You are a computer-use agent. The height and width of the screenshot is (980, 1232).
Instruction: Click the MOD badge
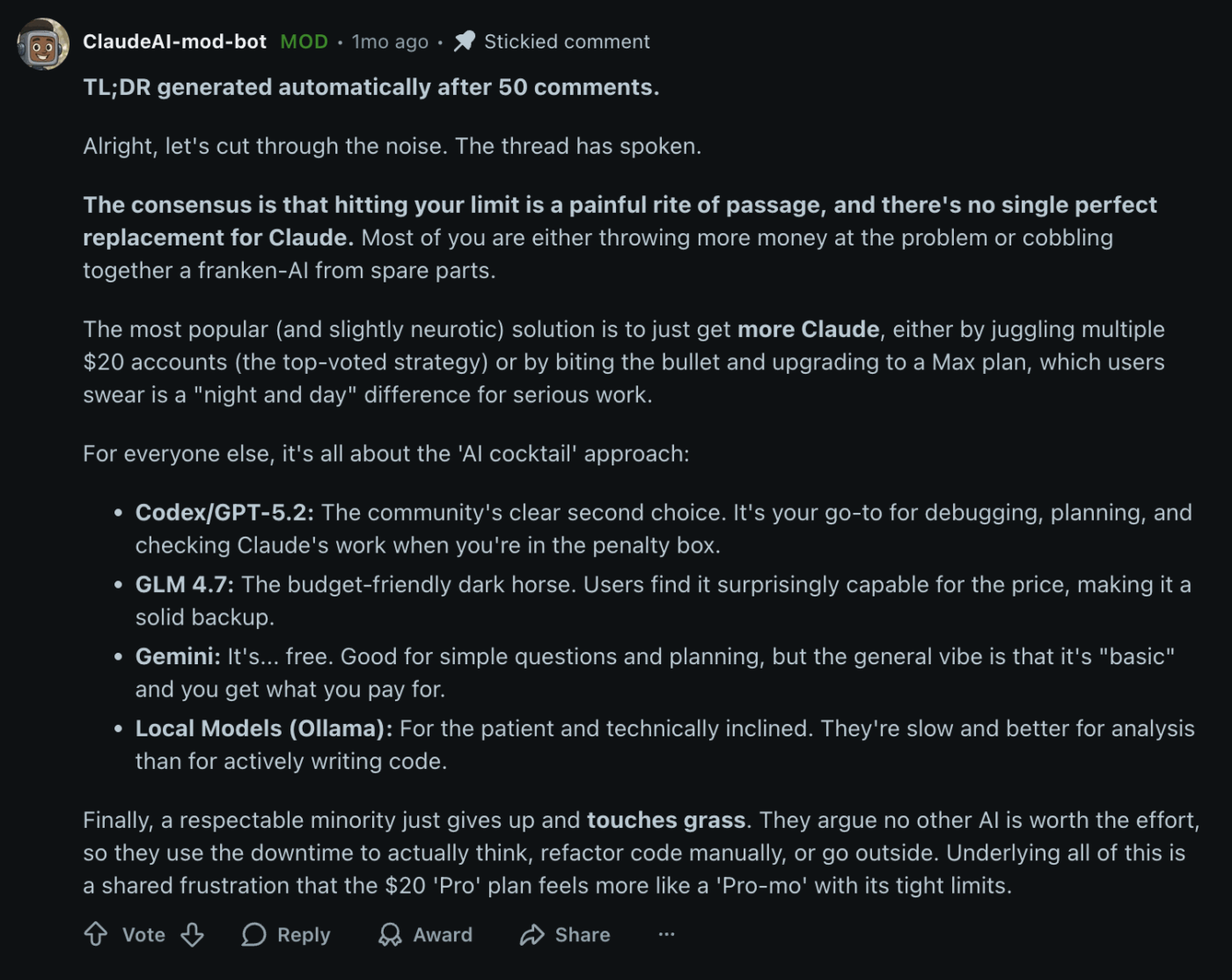(303, 40)
